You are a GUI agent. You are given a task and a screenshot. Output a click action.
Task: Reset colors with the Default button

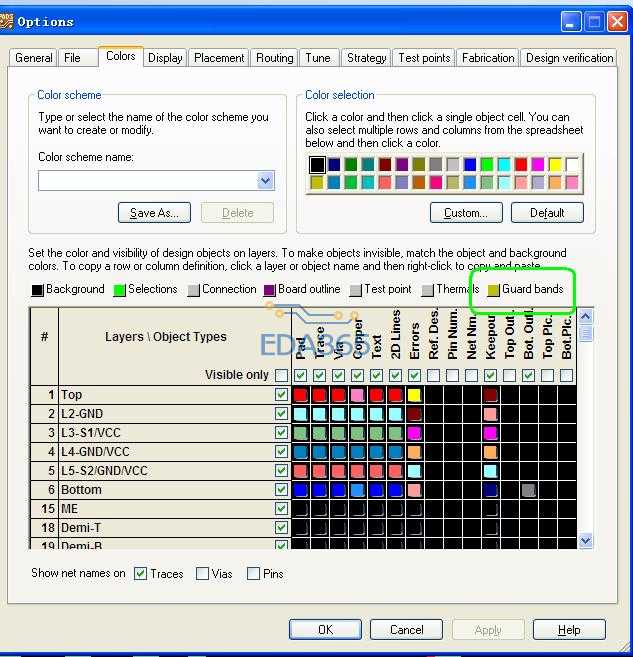point(547,212)
